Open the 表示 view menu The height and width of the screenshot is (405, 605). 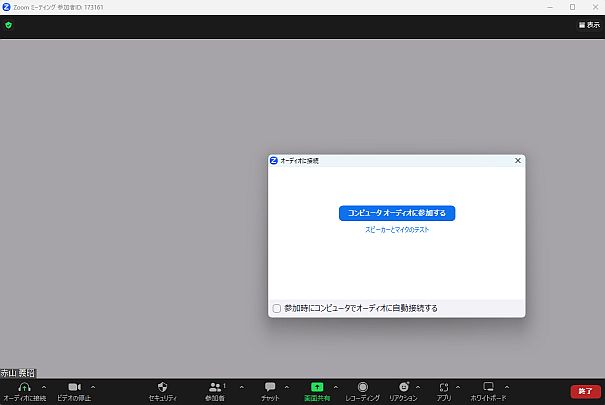(x=589, y=25)
